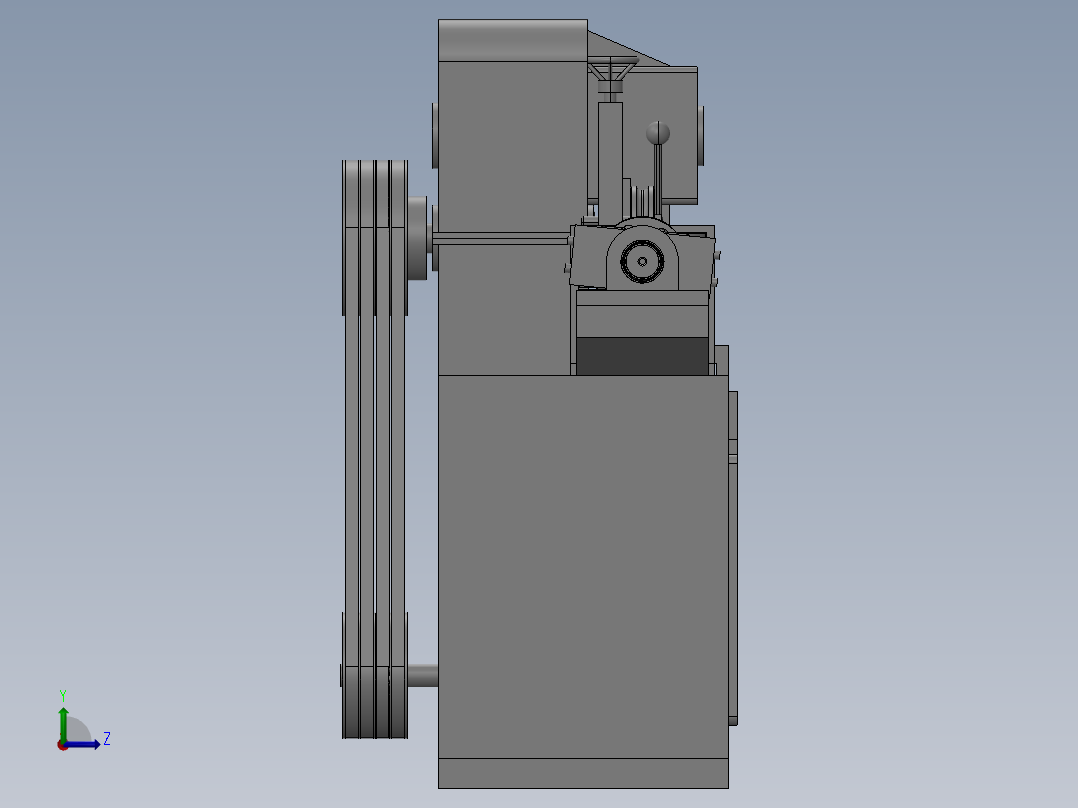Click the hub beside the upper pulley
Viewport: 1078px width, 808px height.
pyautogui.click(x=417, y=238)
